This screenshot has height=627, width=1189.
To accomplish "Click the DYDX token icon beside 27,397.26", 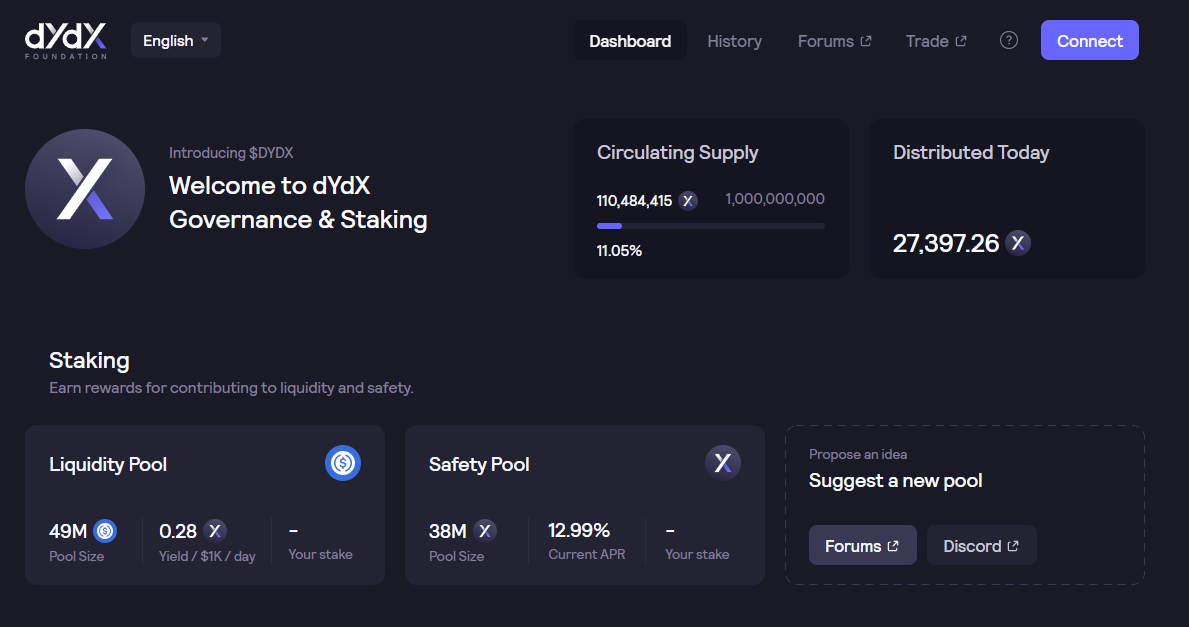I will tap(1018, 243).
